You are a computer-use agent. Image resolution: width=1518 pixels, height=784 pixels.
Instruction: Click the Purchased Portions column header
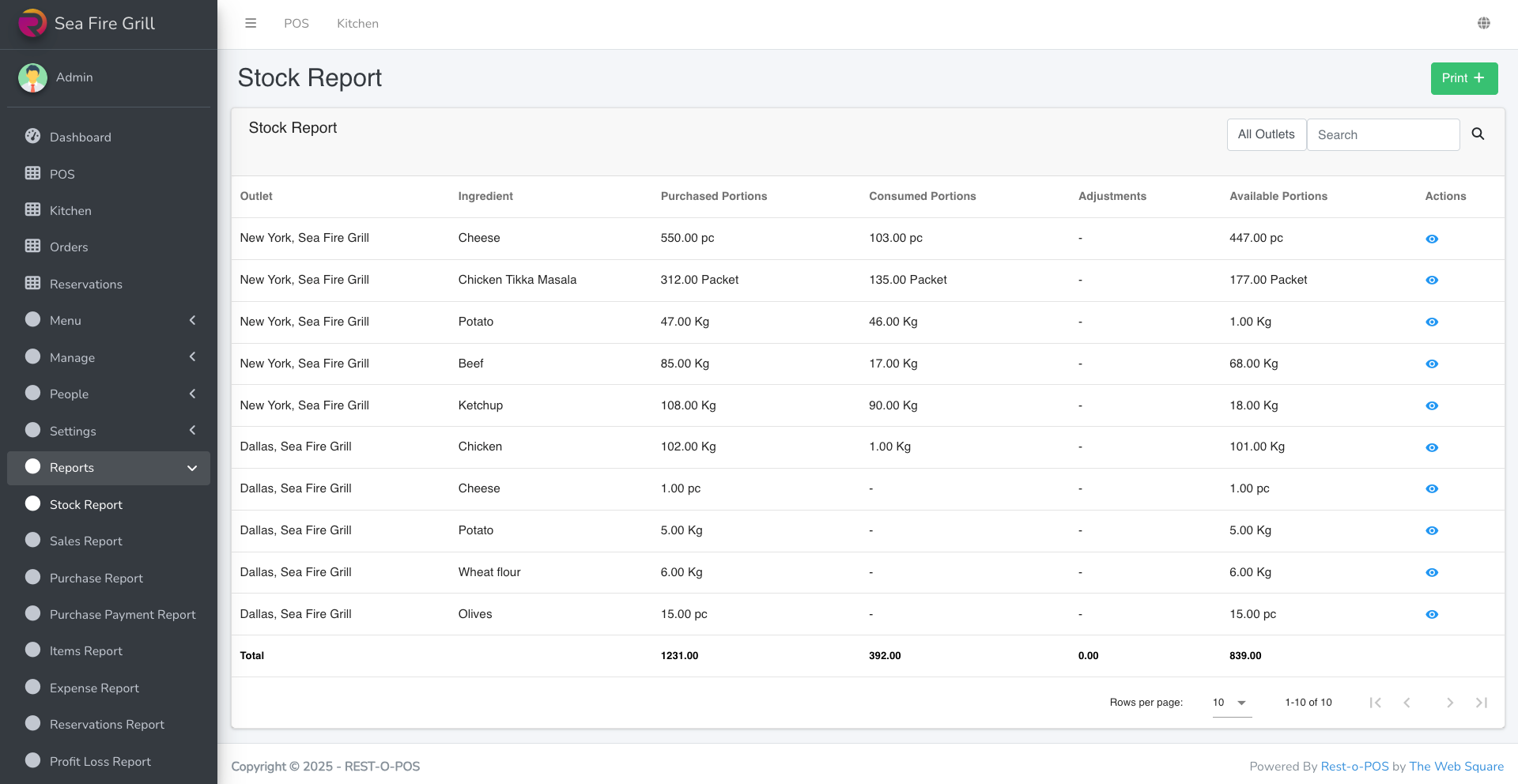[714, 196]
